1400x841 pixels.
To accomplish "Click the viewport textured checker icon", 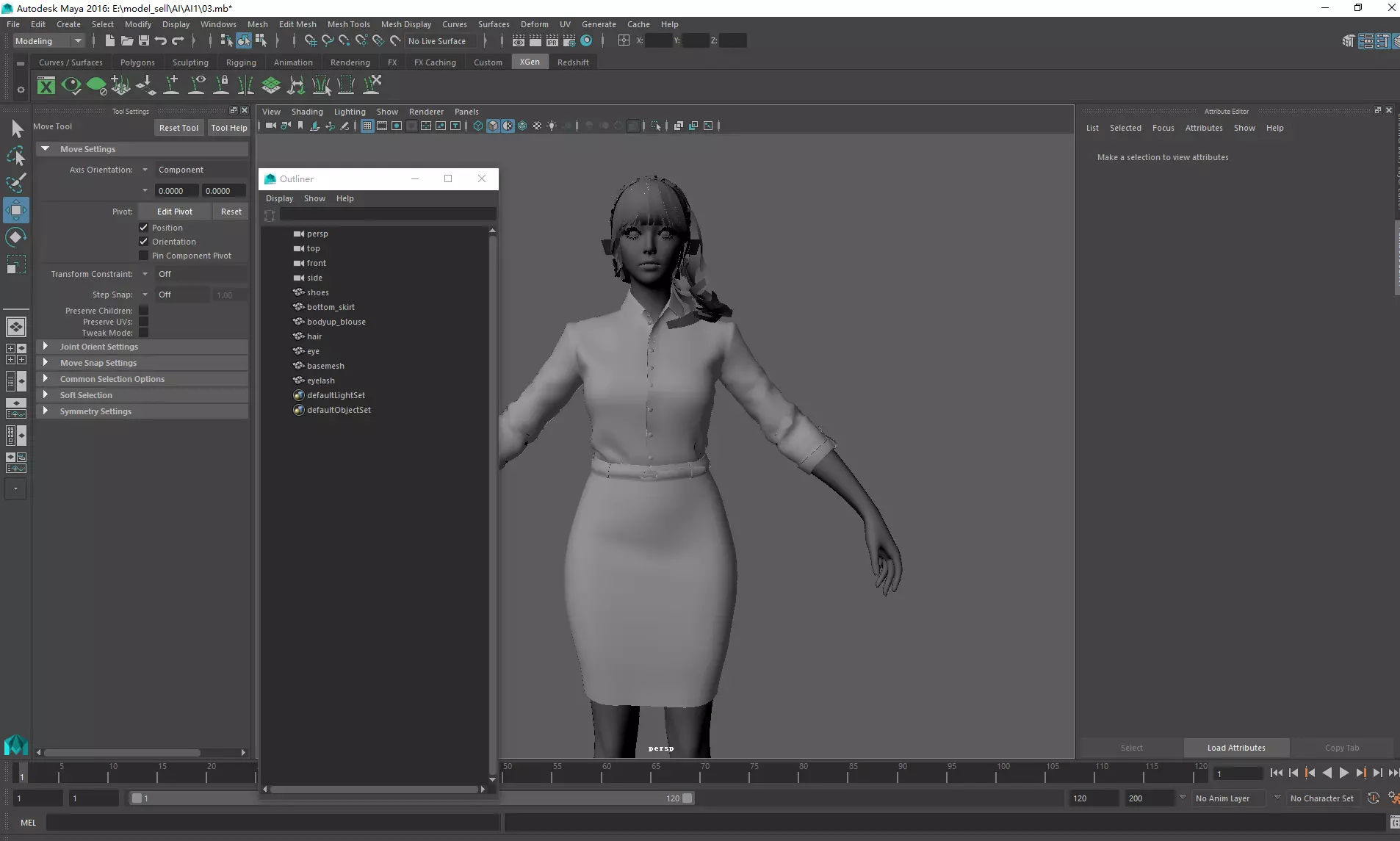I will coord(537,126).
